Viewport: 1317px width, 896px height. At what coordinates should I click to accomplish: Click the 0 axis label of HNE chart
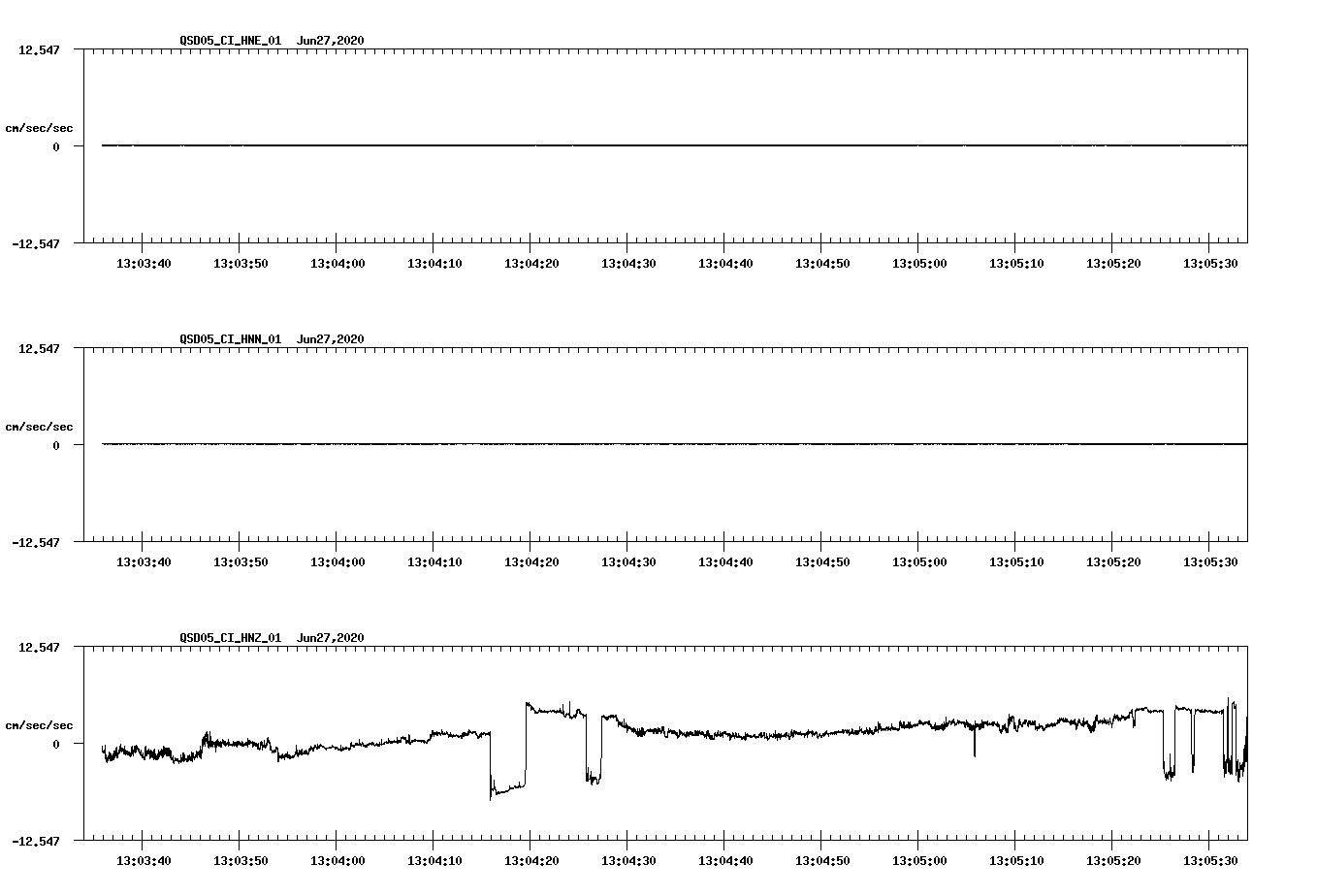(56, 146)
